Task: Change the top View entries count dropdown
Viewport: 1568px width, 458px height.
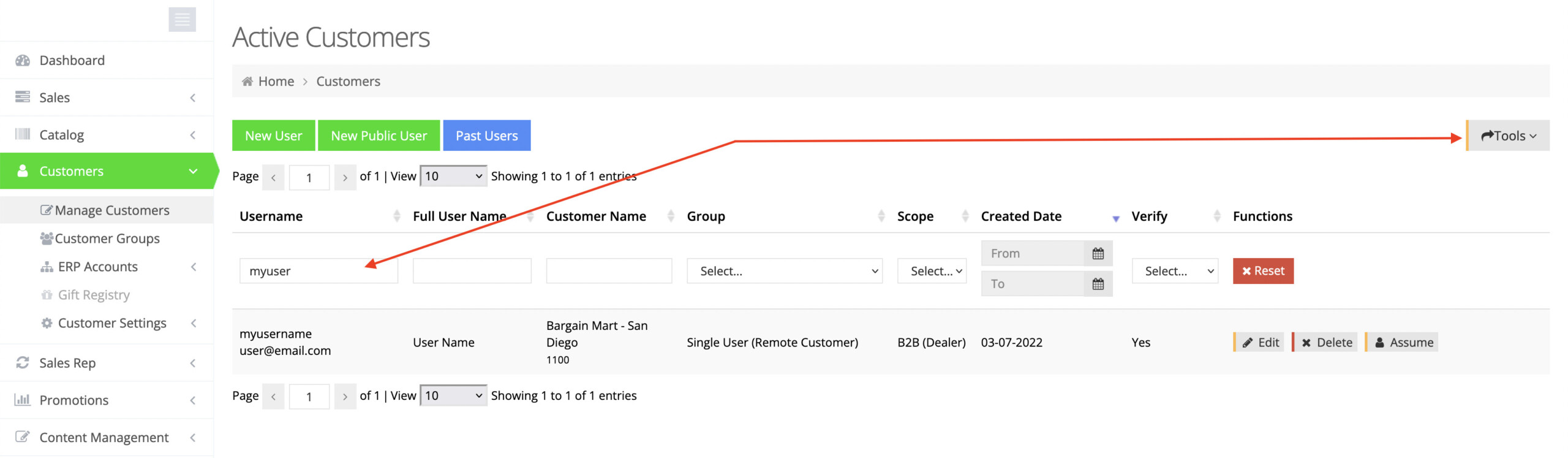Action: point(453,177)
